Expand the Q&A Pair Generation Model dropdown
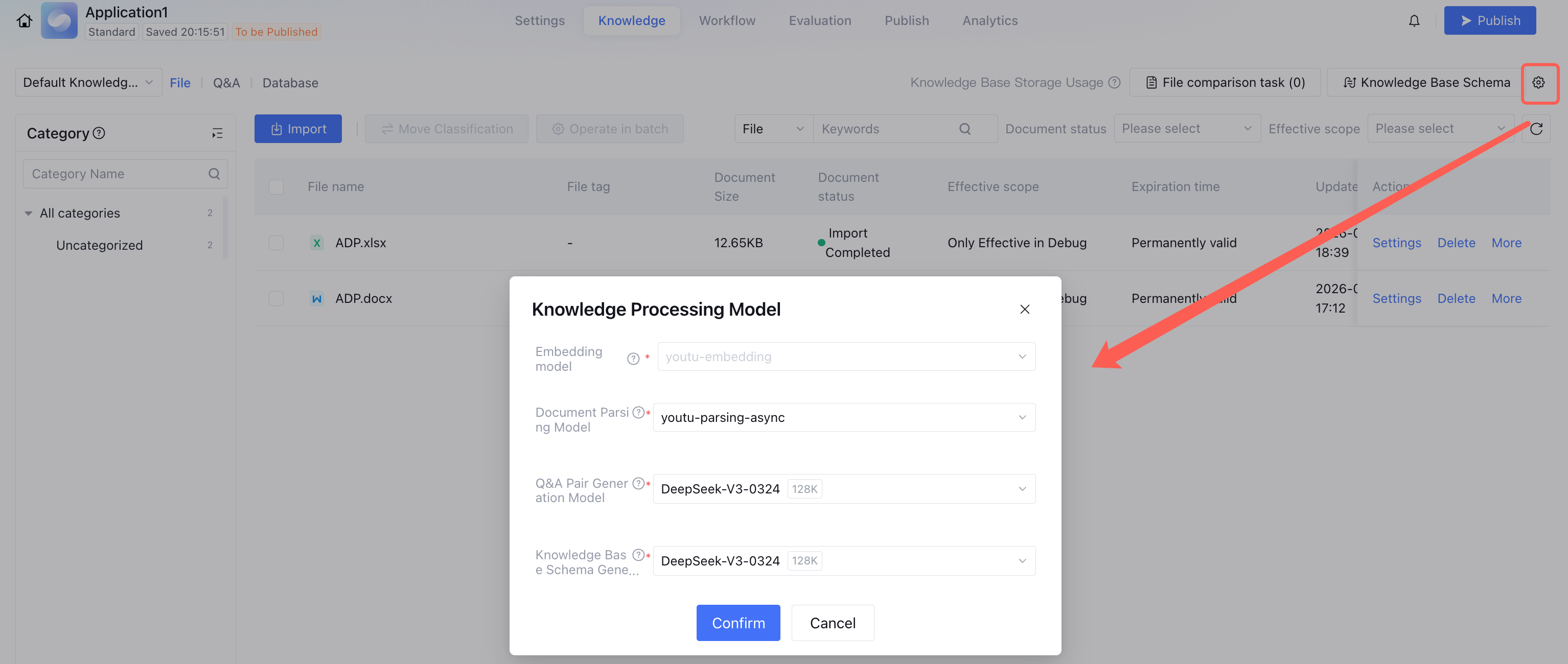 coord(844,489)
